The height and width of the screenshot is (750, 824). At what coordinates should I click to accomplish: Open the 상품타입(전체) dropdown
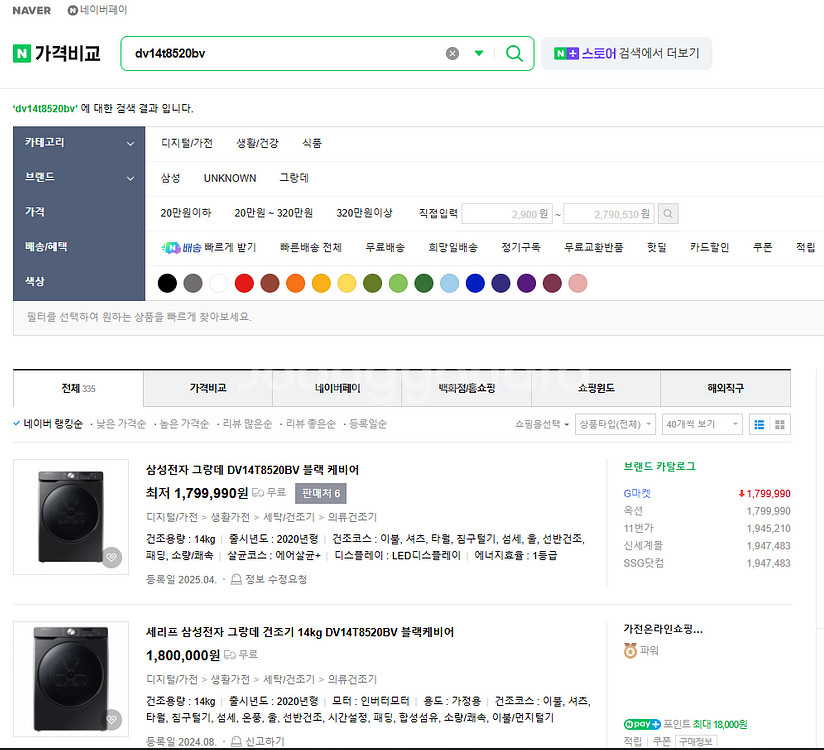(x=616, y=424)
